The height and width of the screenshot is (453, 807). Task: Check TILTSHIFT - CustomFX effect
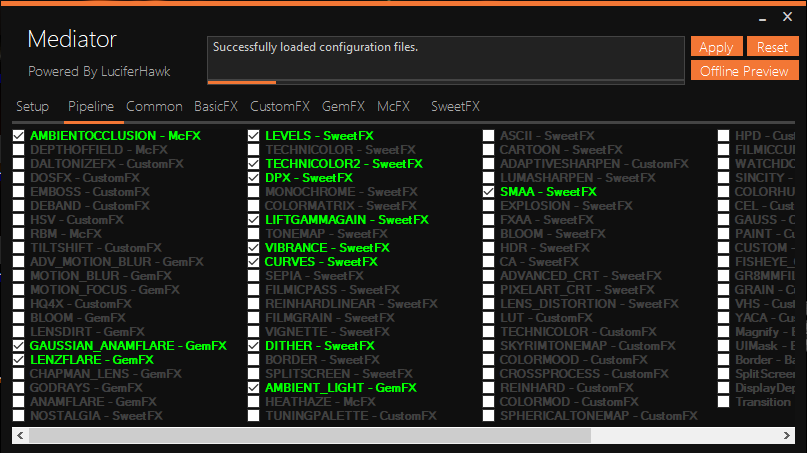click(19, 248)
